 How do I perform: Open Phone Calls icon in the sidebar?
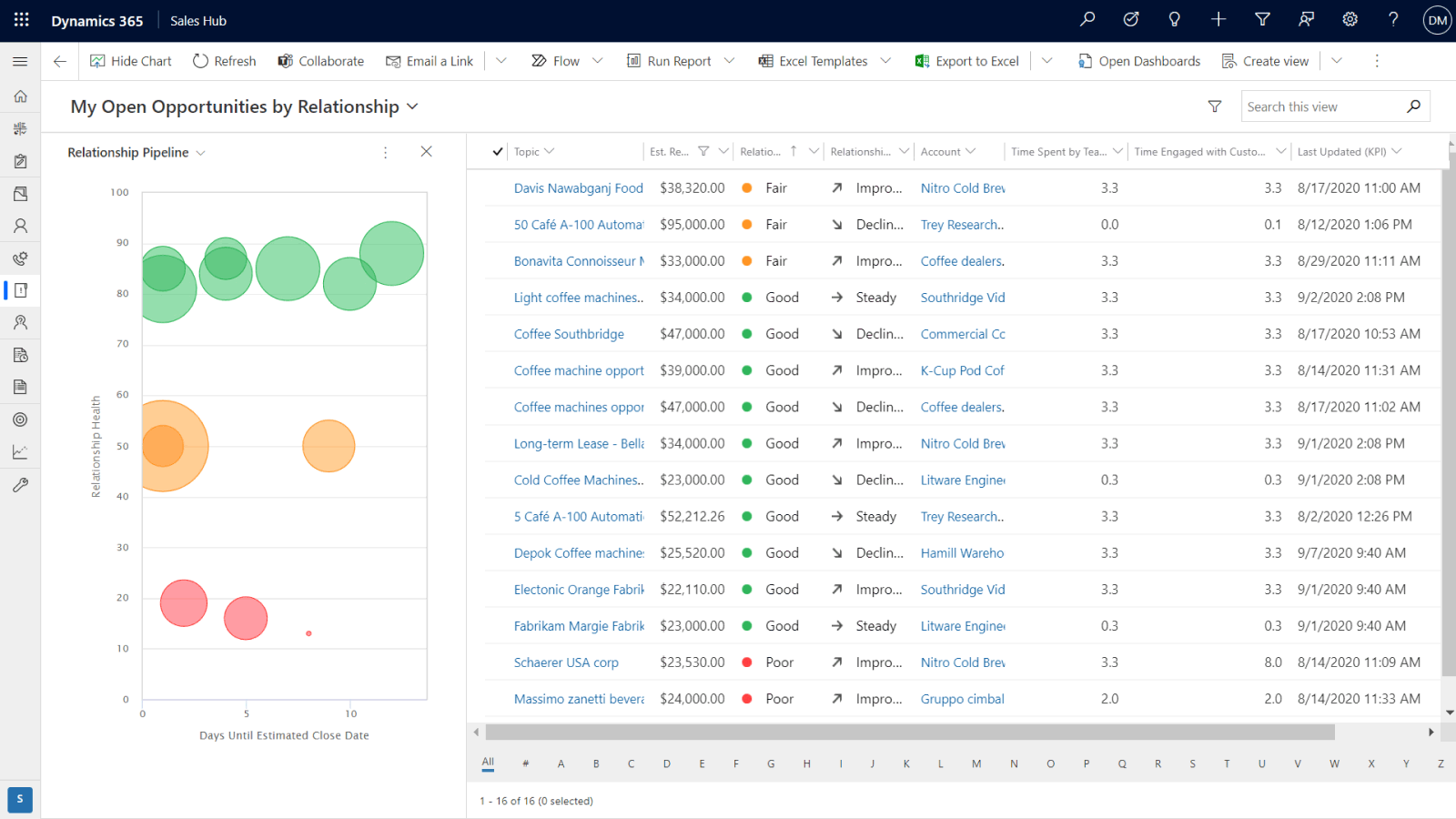tap(20, 258)
